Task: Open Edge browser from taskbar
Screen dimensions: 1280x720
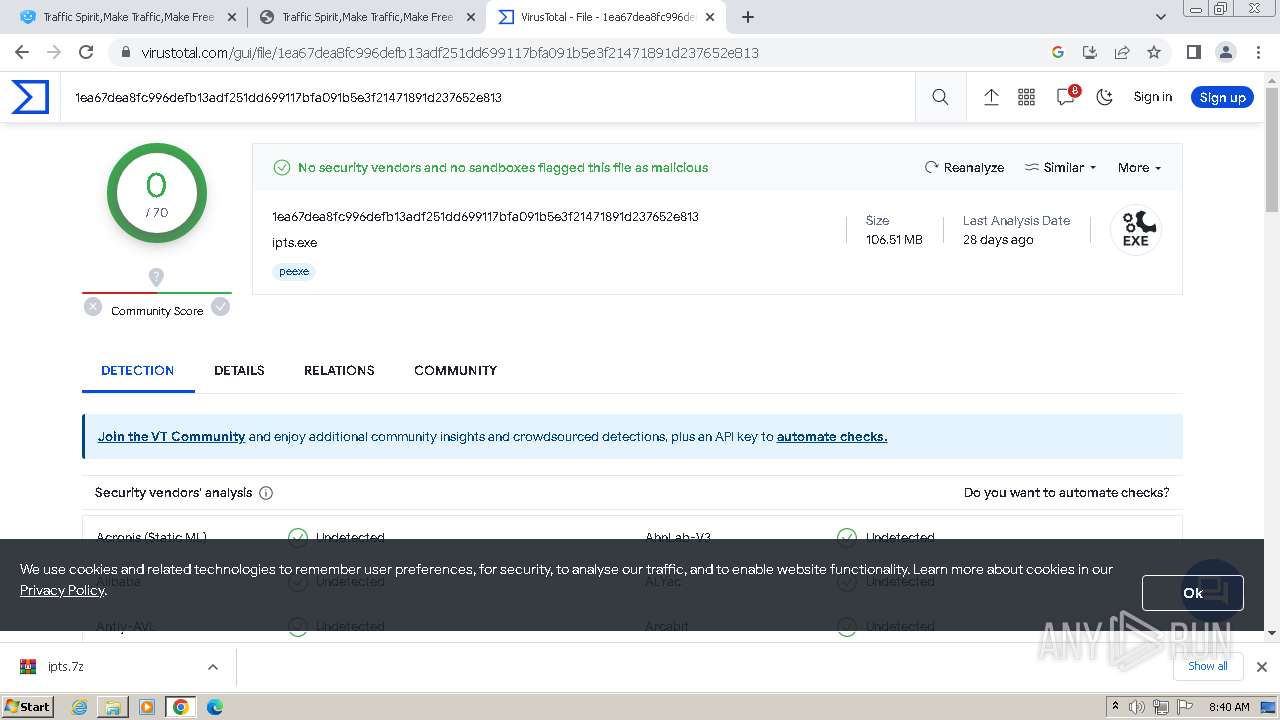Action: (214, 707)
